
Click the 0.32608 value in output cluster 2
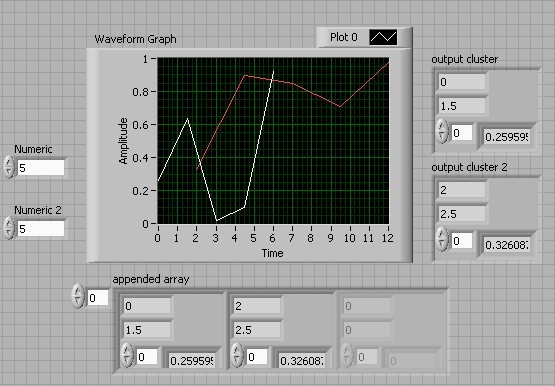coord(507,245)
